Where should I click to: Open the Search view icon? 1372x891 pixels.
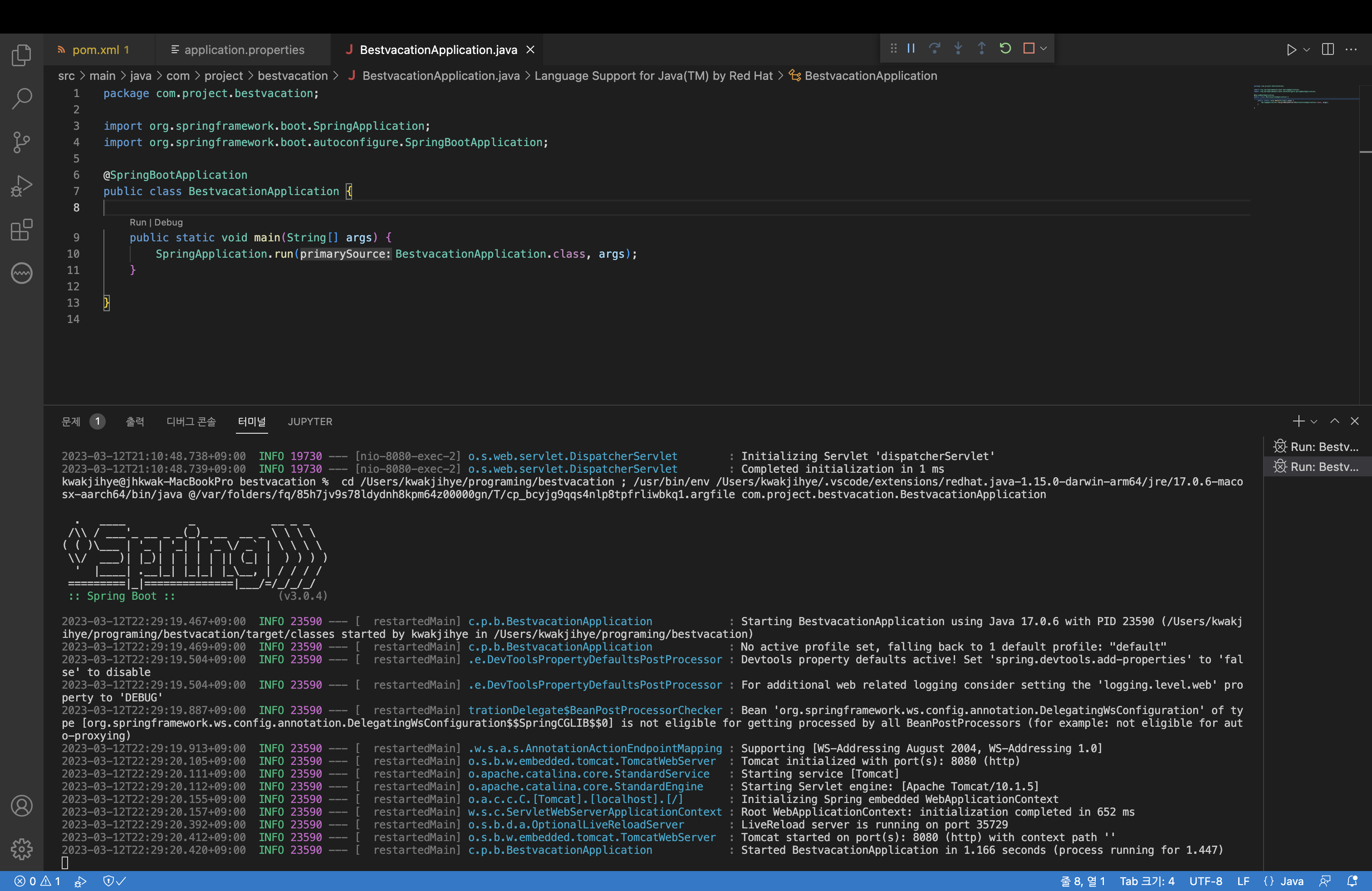point(21,98)
